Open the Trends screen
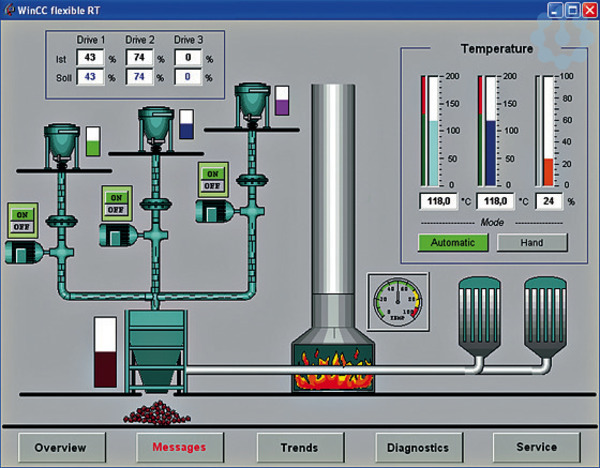Image resolution: width=600 pixels, height=468 pixels. (300, 447)
